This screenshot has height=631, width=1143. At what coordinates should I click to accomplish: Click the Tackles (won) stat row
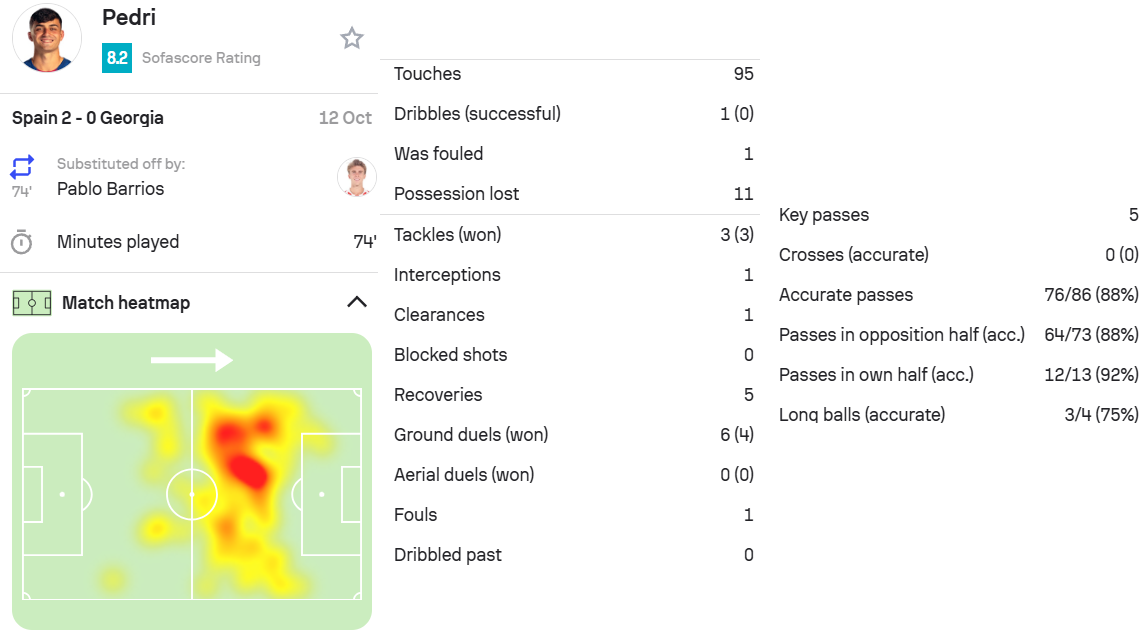click(x=573, y=235)
